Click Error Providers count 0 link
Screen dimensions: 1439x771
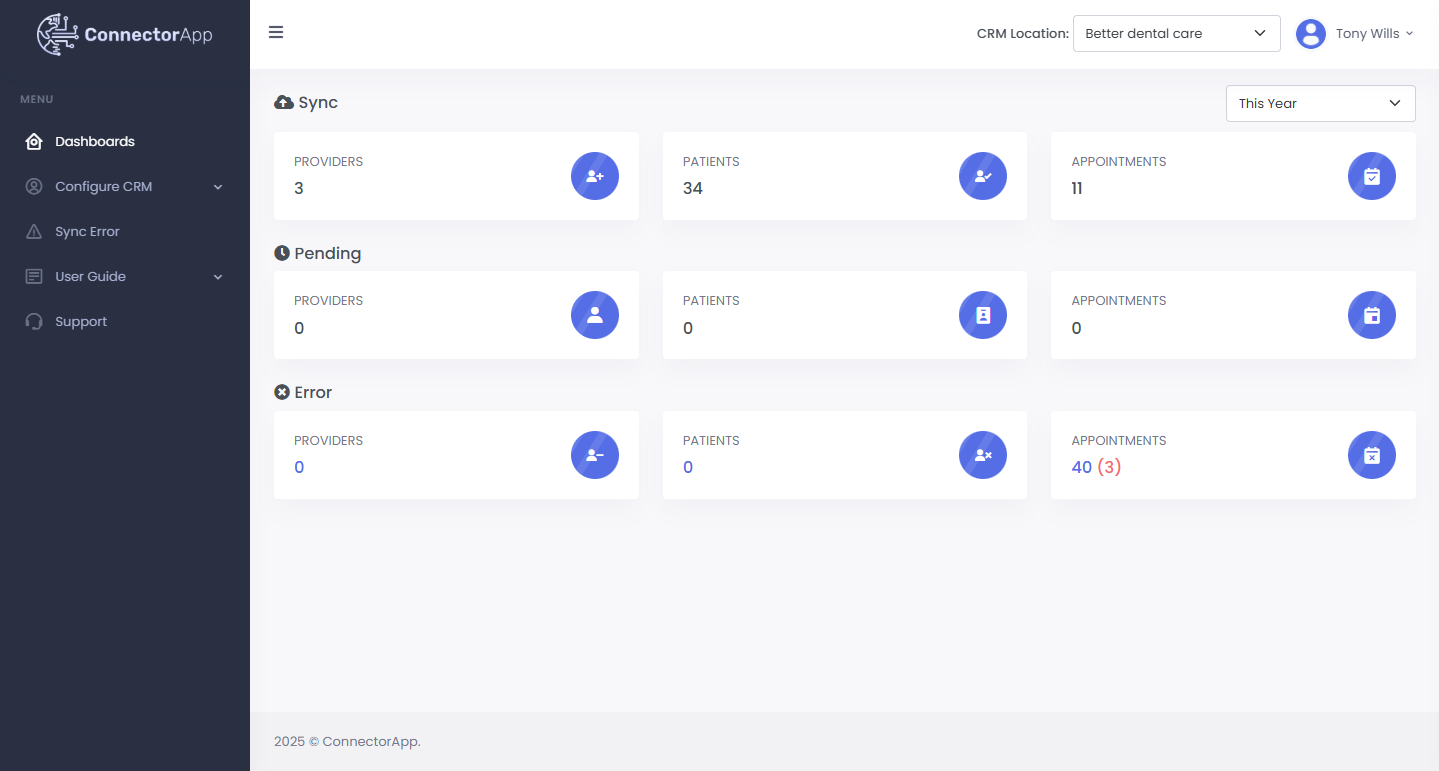[x=299, y=467]
